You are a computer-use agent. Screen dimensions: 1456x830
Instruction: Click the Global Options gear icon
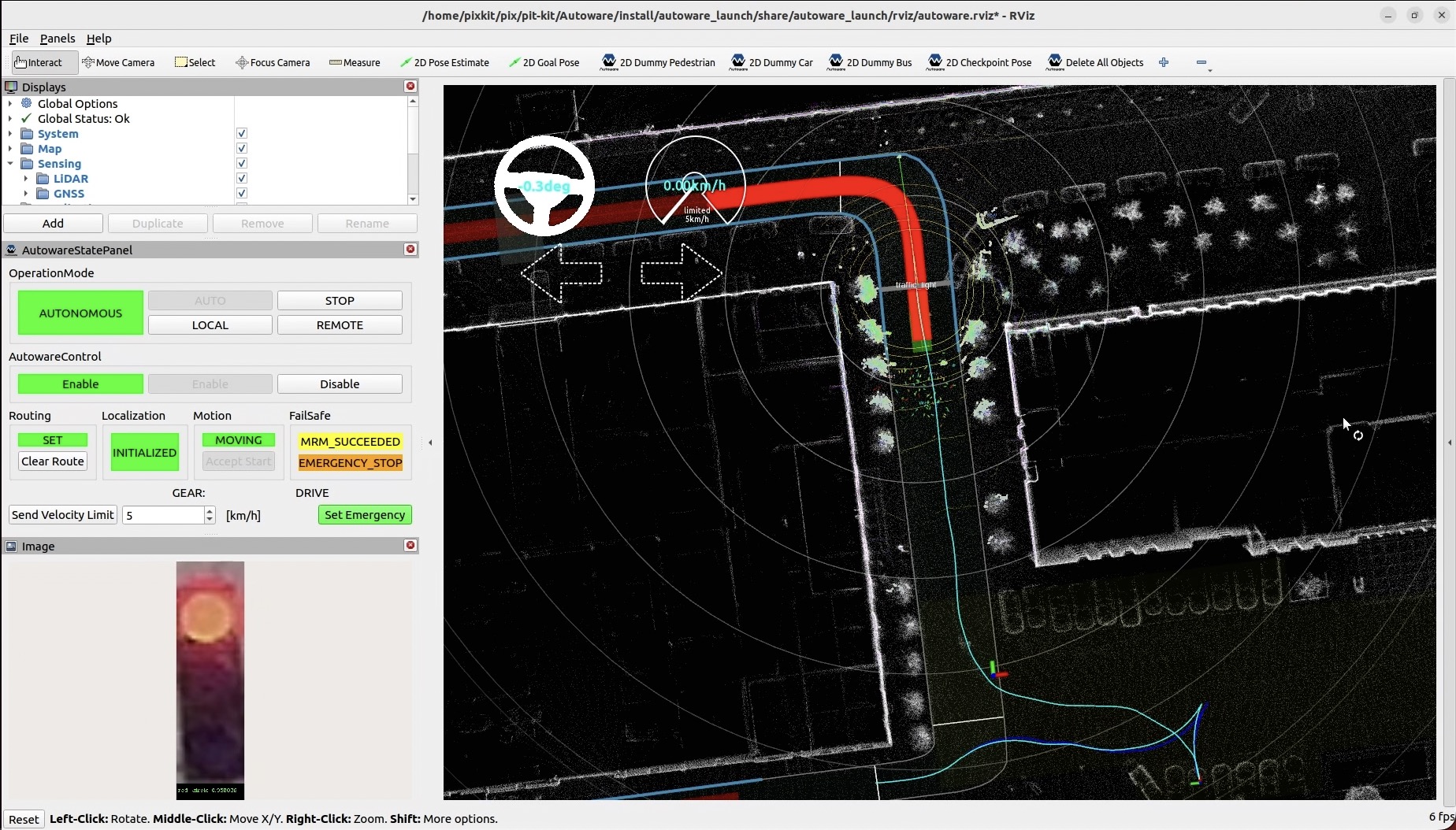point(27,103)
